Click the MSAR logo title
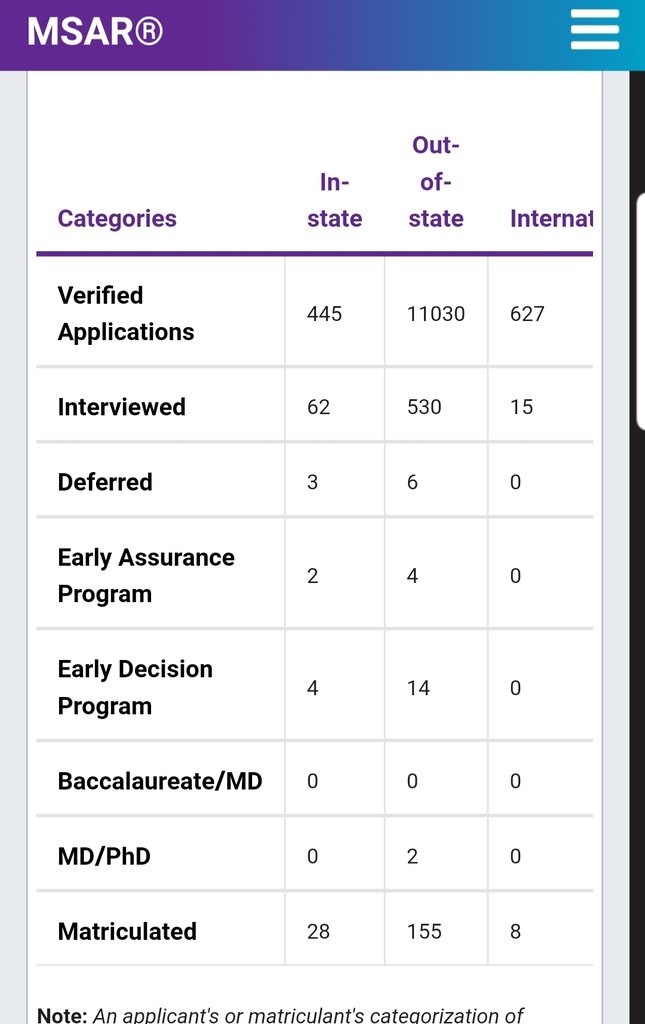Screen dimensions: 645x1024 click(95, 32)
